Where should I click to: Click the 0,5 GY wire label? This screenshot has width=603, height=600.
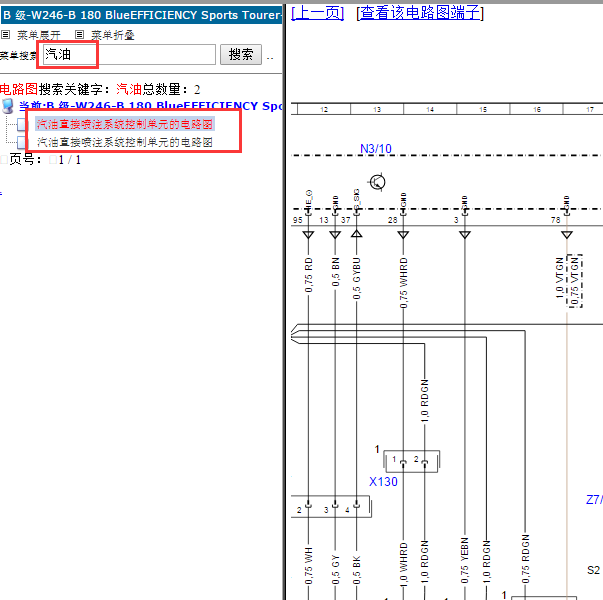(335, 570)
